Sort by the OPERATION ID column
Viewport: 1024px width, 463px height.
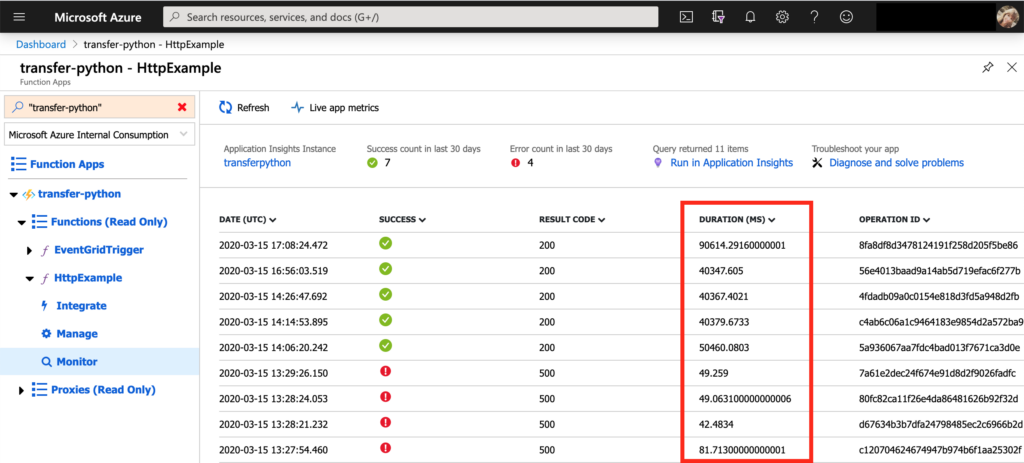[x=895, y=219]
